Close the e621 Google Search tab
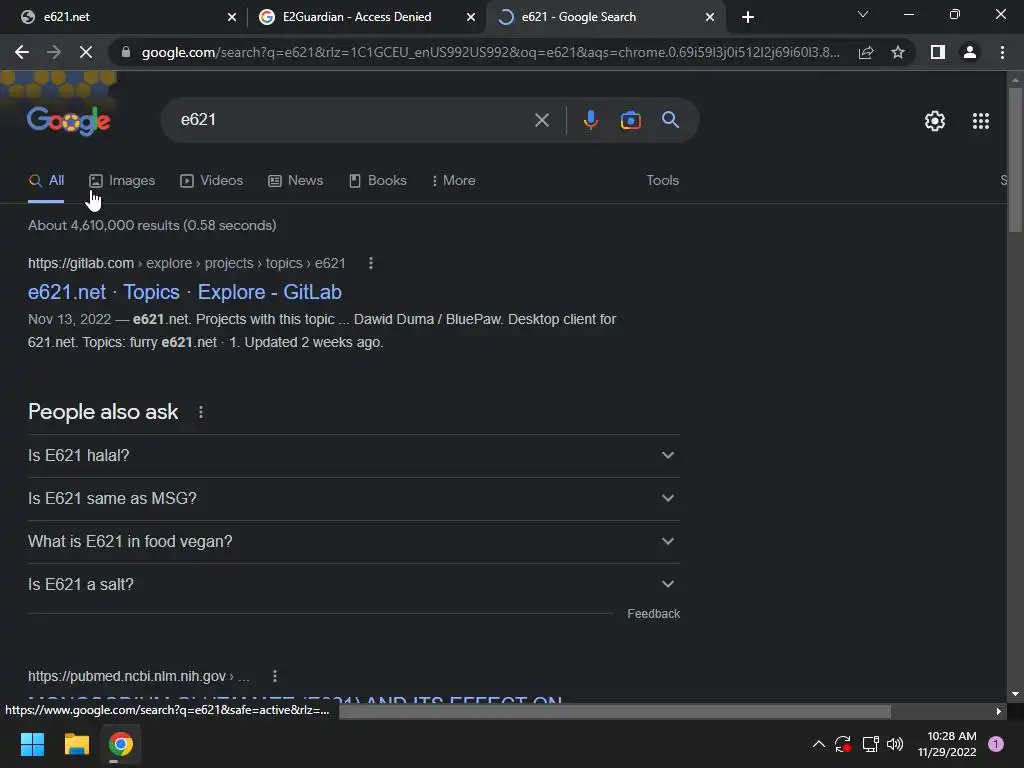The width and height of the screenshot is (1024, 768). 710,17
